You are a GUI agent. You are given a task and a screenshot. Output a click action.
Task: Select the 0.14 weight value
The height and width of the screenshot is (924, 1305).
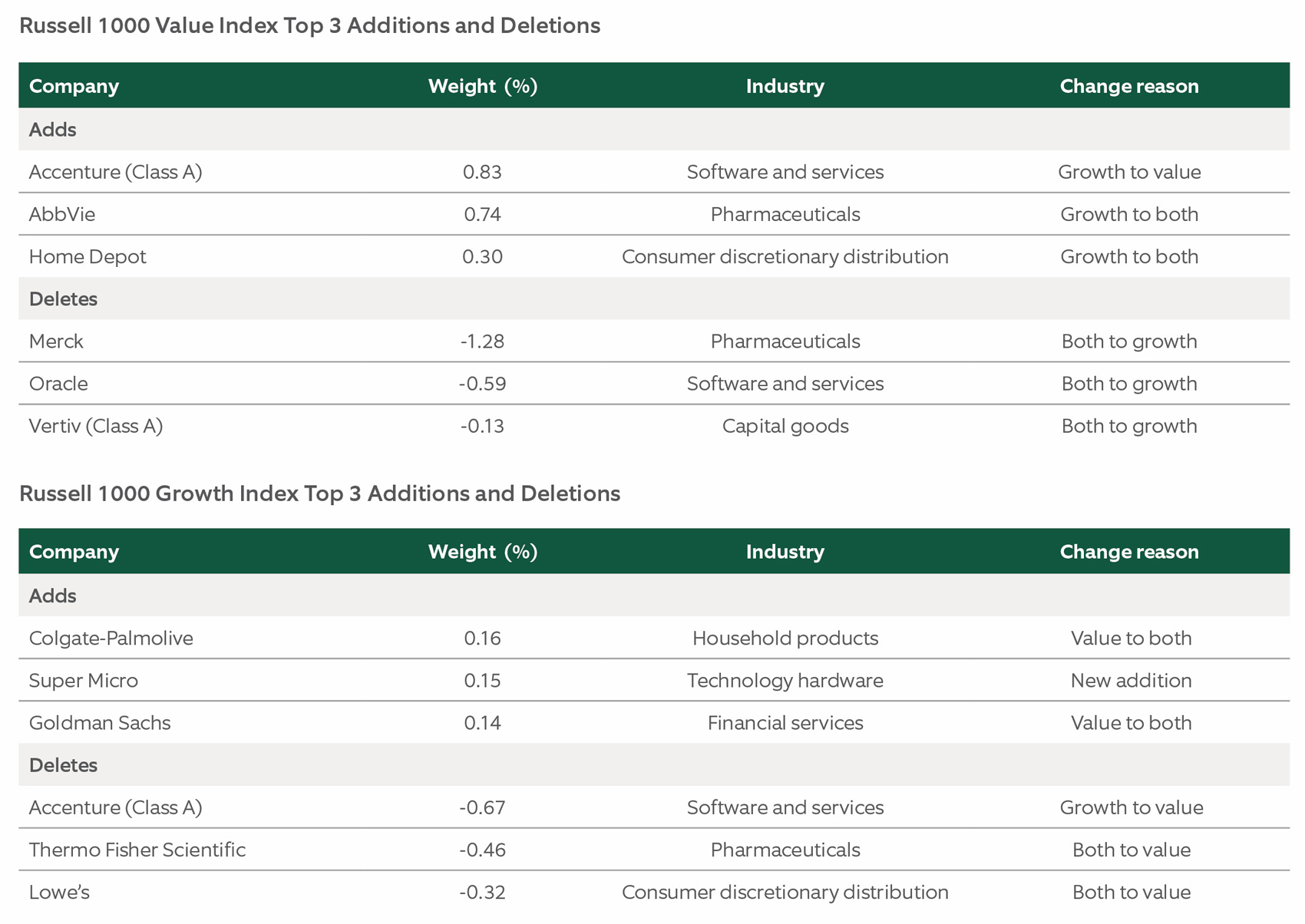483,723
